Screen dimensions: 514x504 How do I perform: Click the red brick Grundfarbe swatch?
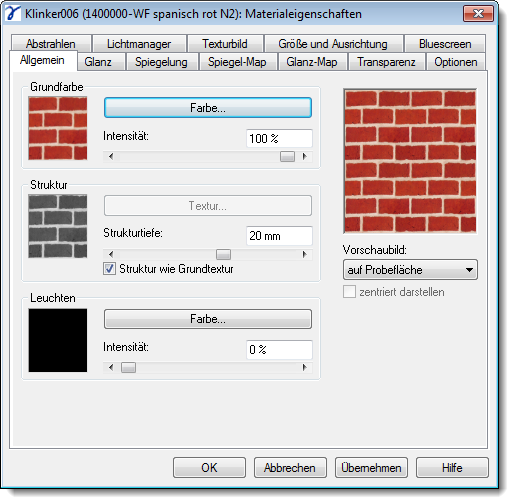pos(58,128)
